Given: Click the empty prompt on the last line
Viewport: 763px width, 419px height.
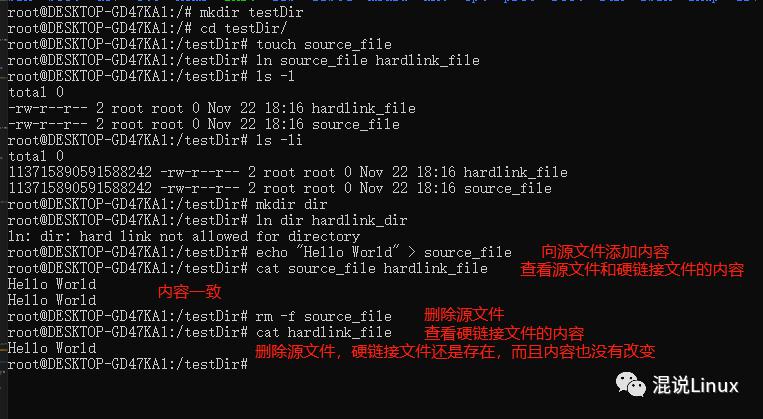Looking at the screenshot, I should 128,364.
